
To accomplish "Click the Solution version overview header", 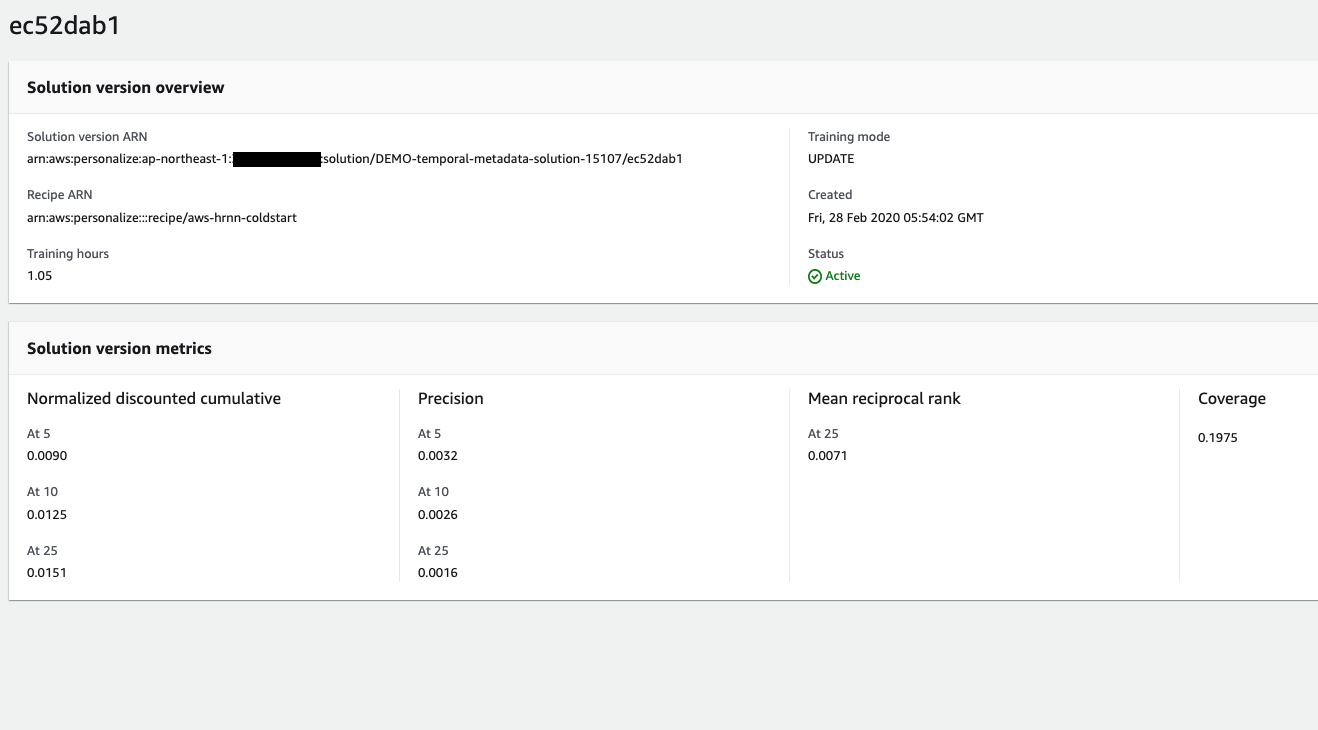I will (126, 87).
